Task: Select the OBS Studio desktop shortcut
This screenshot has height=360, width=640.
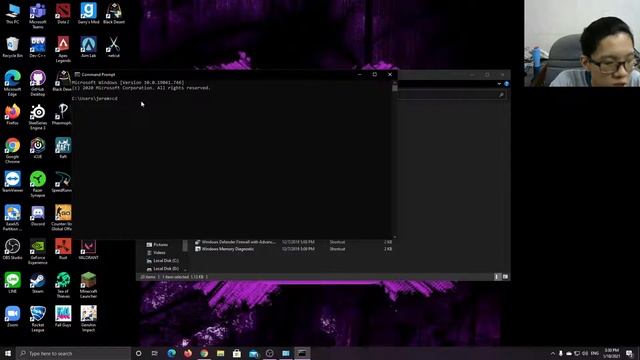Action: click(12, 249)
